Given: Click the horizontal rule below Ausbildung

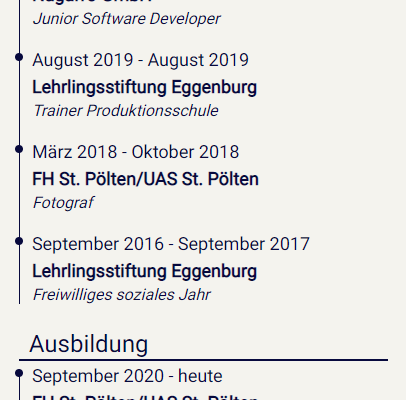Looking at the screenshot, I should (x=203, y=360).
